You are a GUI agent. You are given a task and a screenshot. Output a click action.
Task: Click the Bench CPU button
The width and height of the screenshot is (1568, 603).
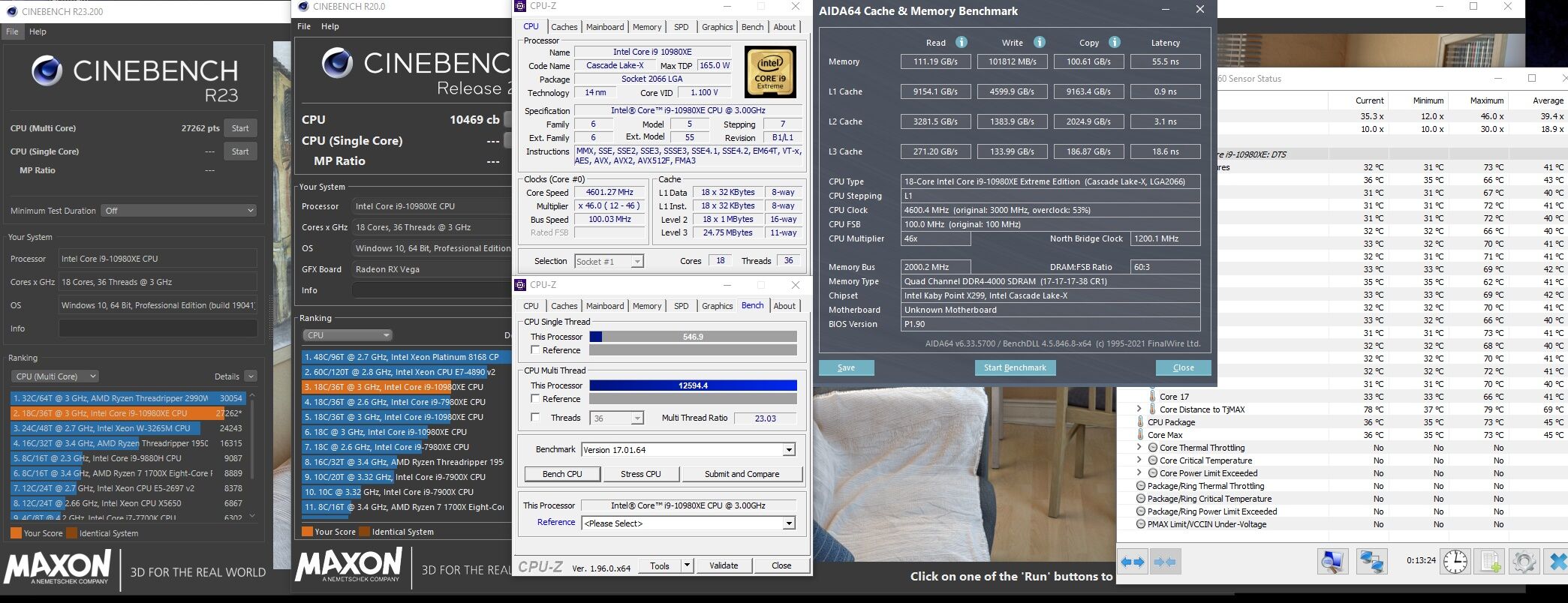coord(562,474)
